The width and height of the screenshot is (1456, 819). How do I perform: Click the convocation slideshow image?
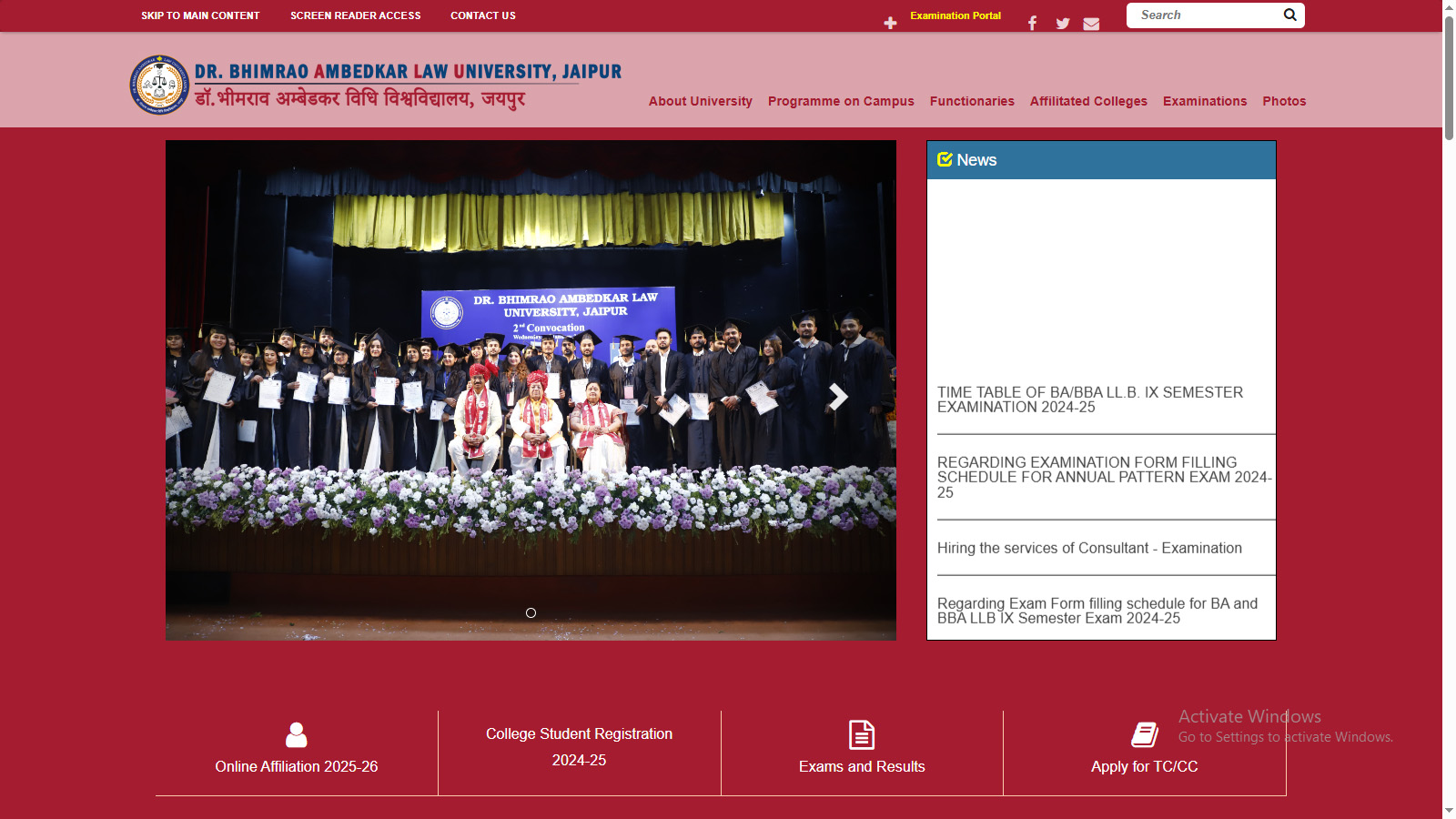(x=531, y=390)
